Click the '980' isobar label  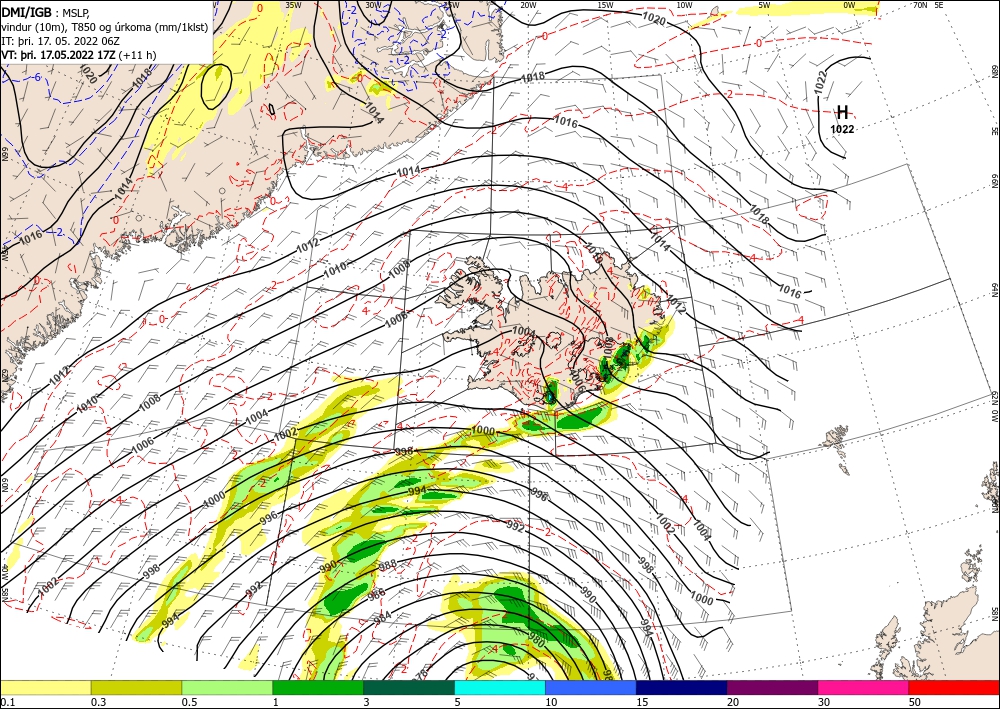(x=536, y=639)
